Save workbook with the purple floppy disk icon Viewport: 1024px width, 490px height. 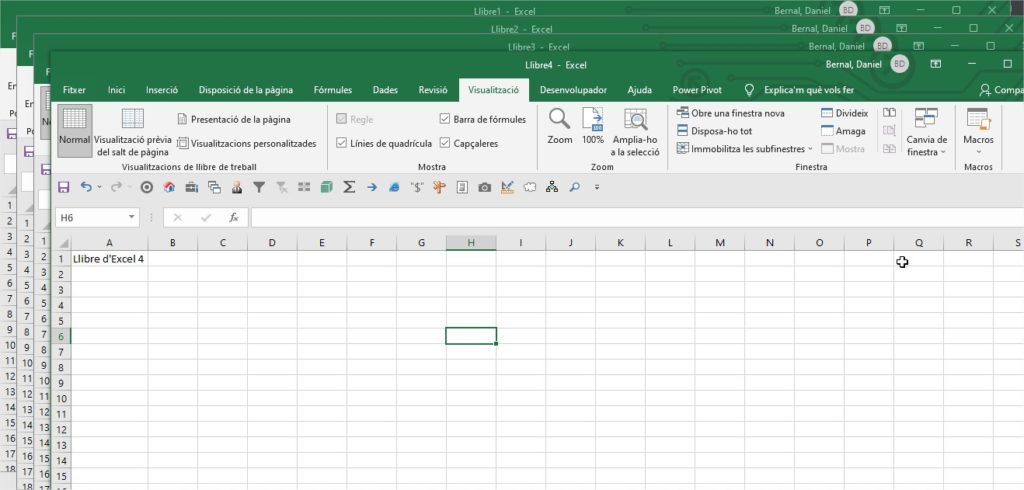pos(64,188)
